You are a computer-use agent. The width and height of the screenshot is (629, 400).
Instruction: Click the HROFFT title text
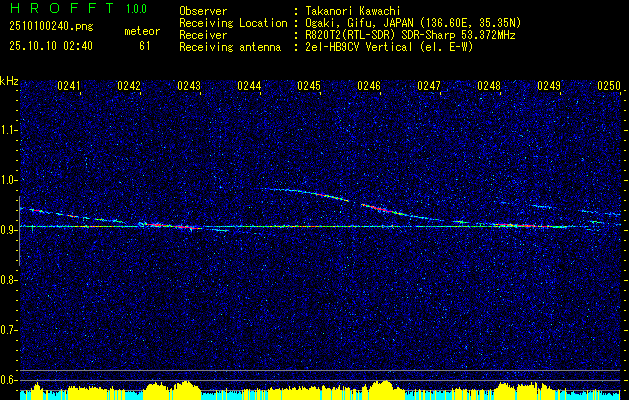[62, 8]
